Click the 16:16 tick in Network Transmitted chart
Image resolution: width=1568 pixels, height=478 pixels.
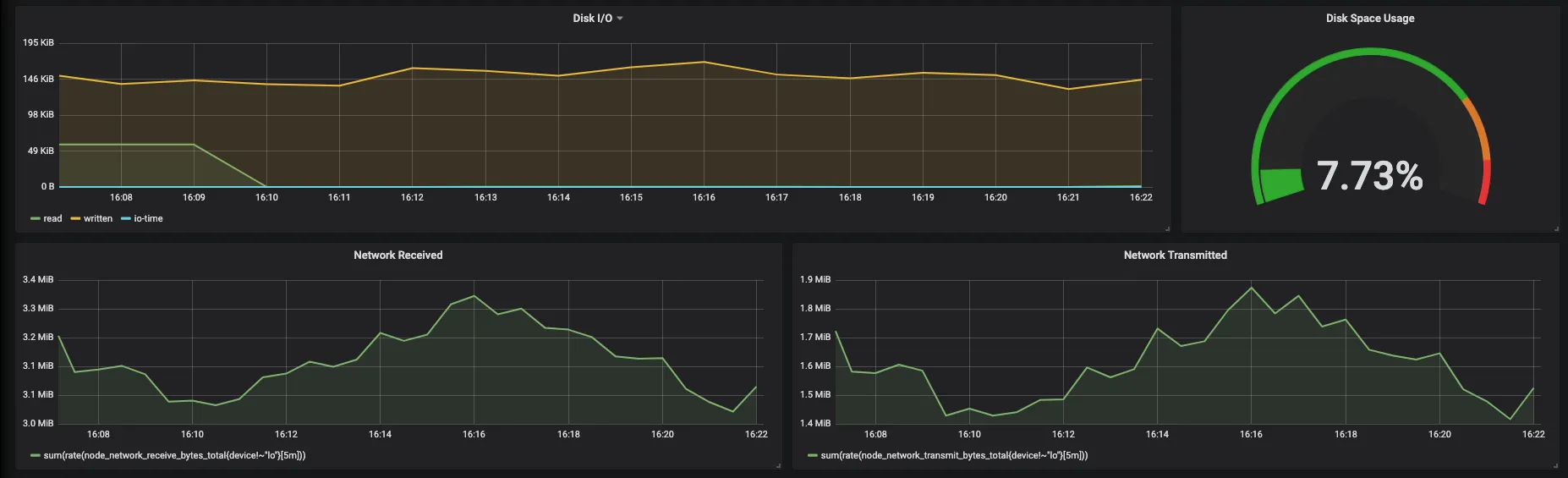(1251, 434)
